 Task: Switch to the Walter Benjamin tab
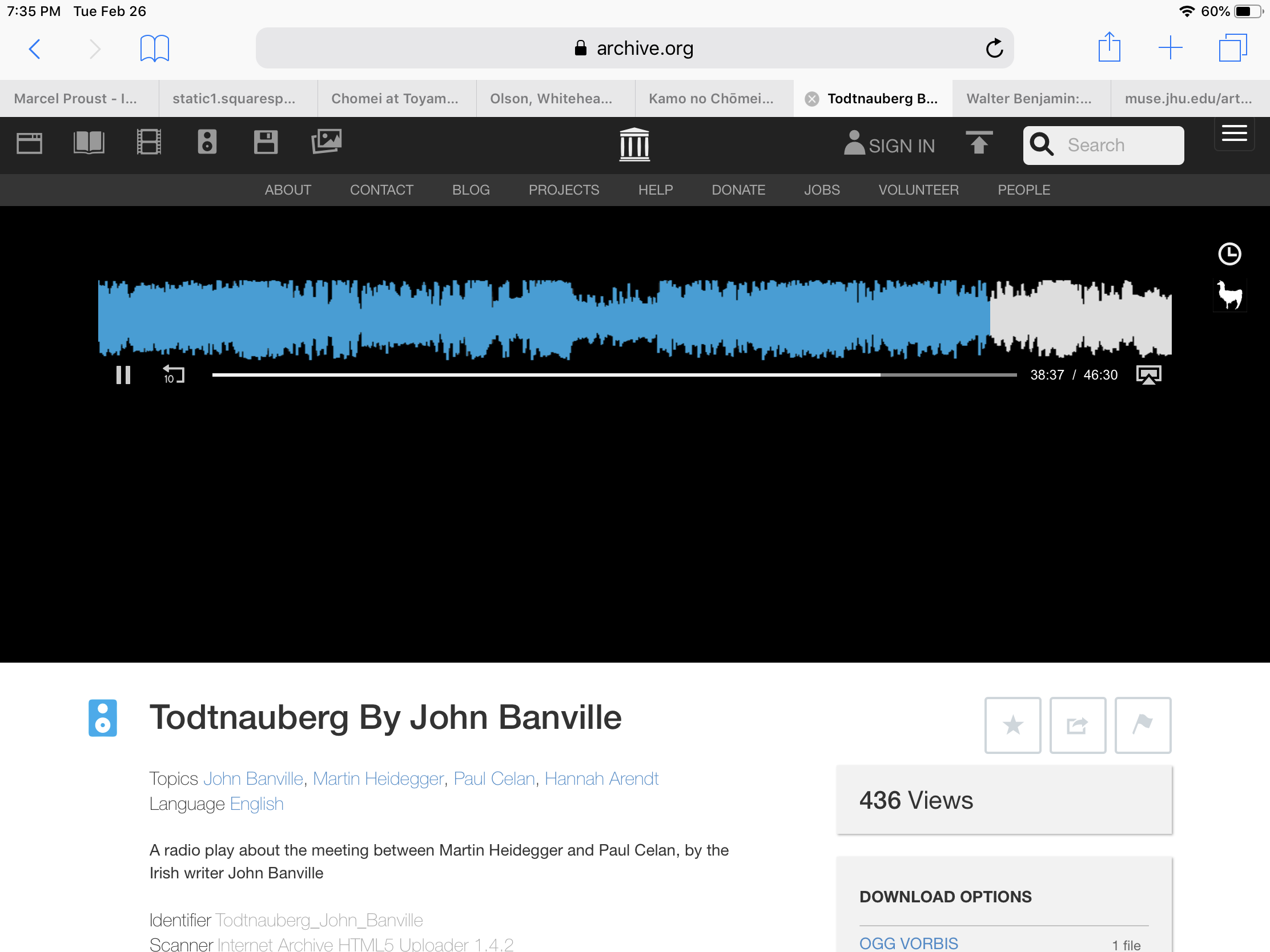tap(1032, 99)
